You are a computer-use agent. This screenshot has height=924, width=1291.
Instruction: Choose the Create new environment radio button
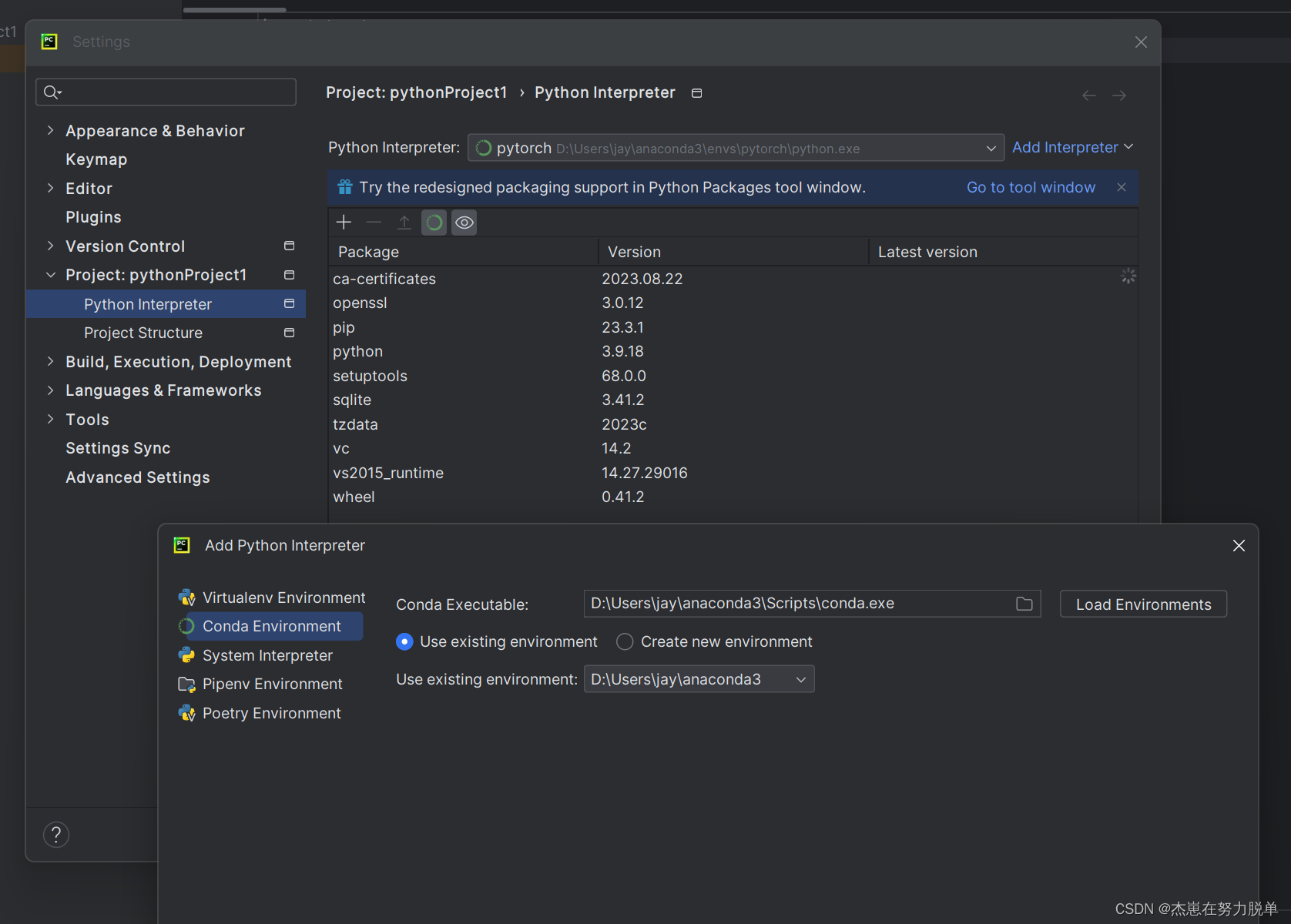625,641
